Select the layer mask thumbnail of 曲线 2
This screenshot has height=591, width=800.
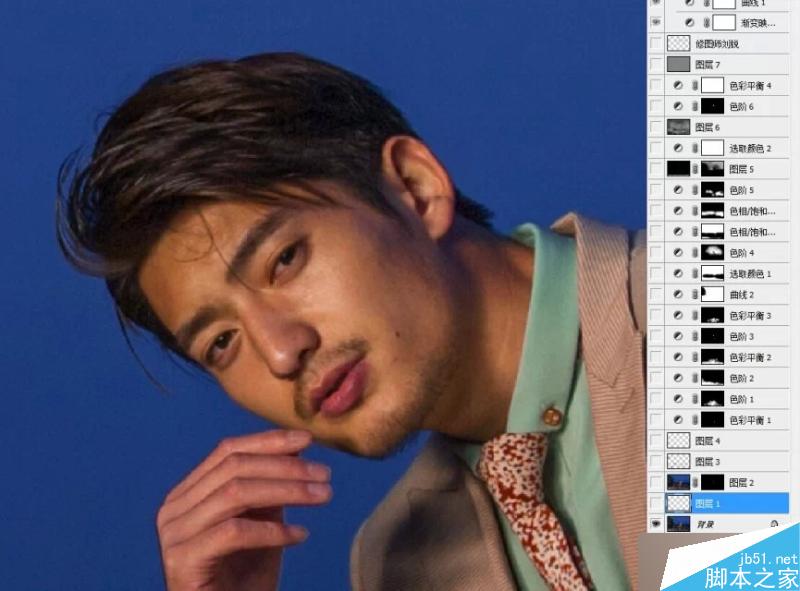[x=712, y=294]
